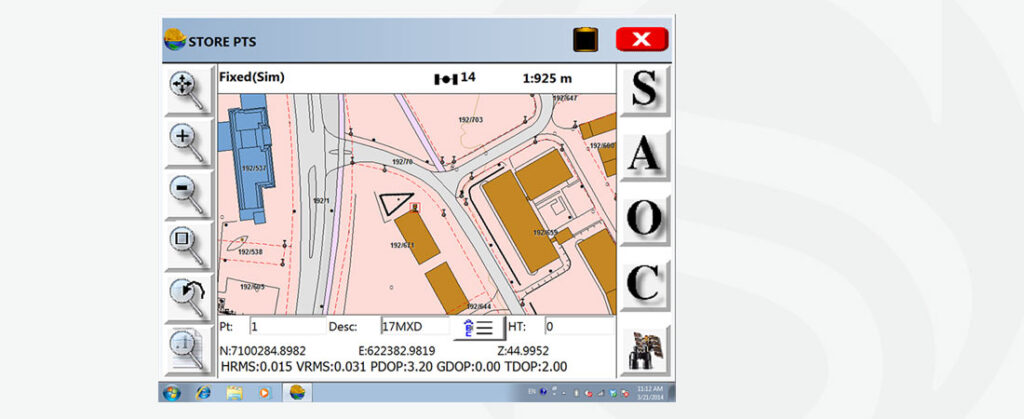Open the binoculars monitor skyplot icon
The image size is (1024, 419).
(644, 352)
